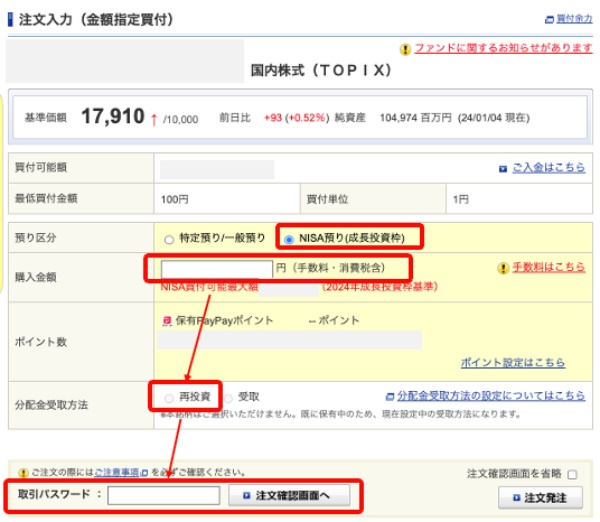Open 分配金受取方法の設定についてはこちら link
The image size is (600, 522).
491,396
